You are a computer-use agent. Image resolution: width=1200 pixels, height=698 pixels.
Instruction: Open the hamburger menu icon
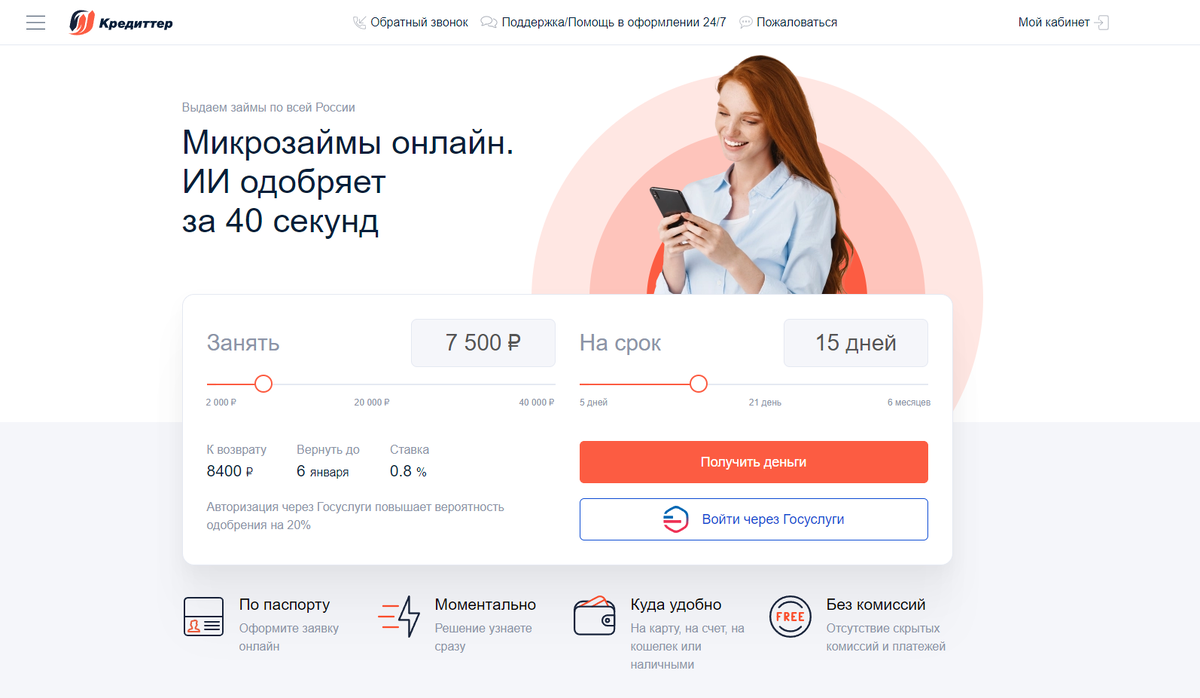pyautogui.click(x=36, y=22)
